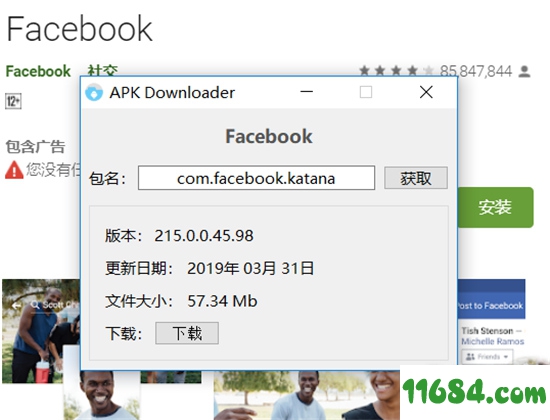Screen dimensions: 550x420
Task: Click the red warning triangle icon
Action: [x=14, y=170]
